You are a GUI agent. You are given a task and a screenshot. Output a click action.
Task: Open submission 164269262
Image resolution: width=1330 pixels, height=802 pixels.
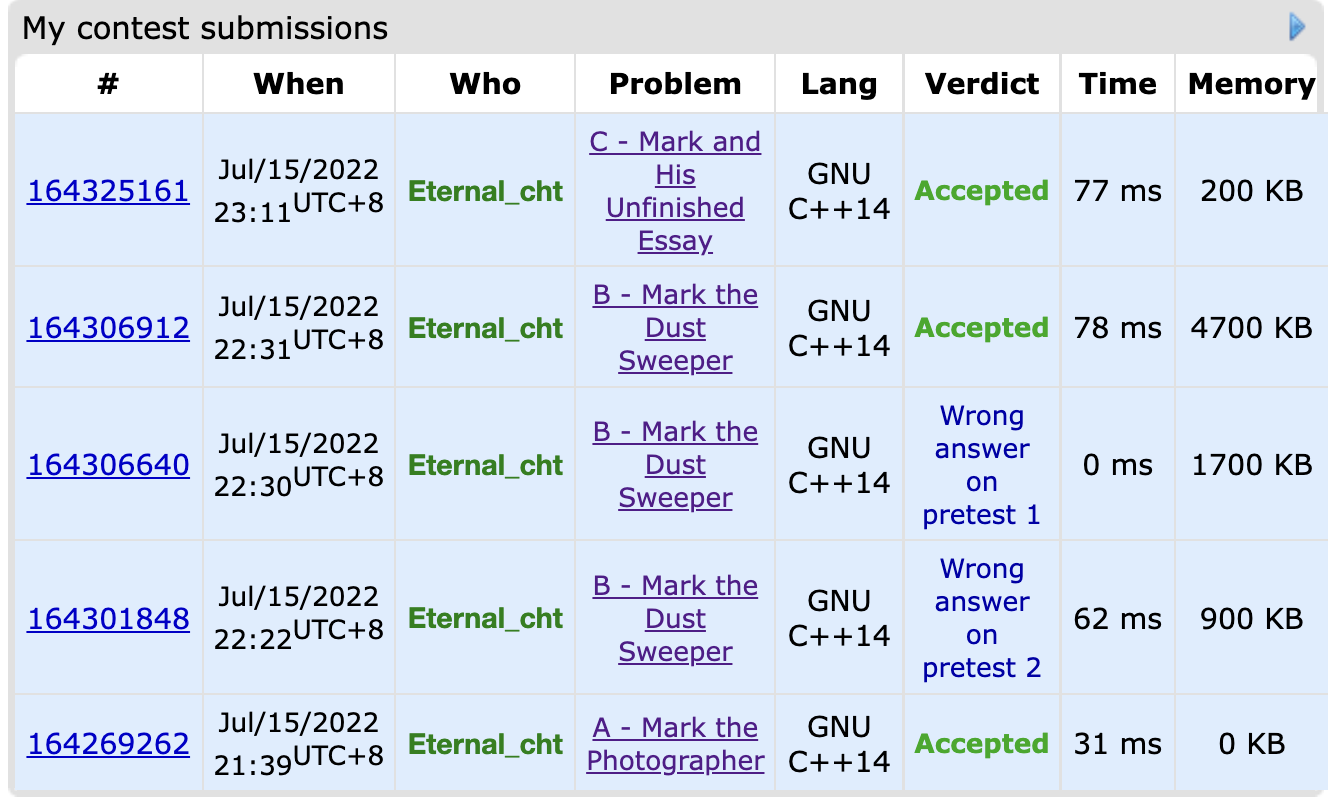pyautogui.click(x=108, y=744)
